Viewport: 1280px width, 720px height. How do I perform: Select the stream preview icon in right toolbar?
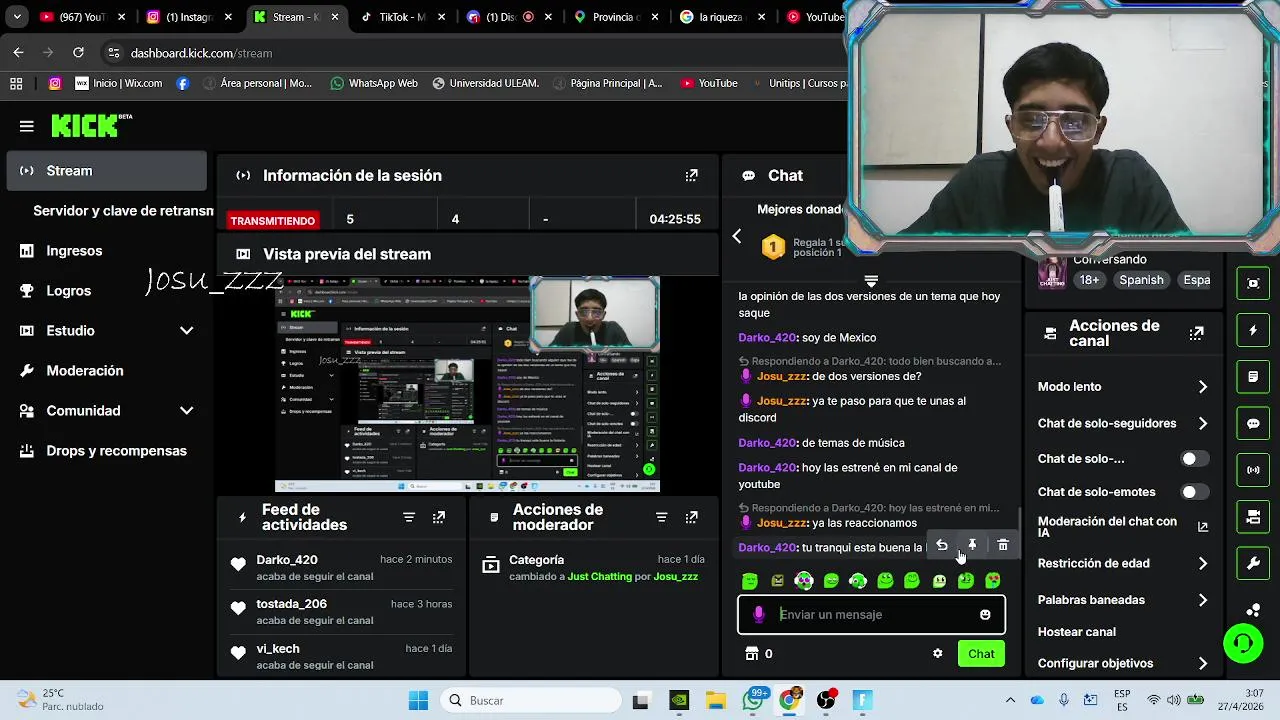1253,283
